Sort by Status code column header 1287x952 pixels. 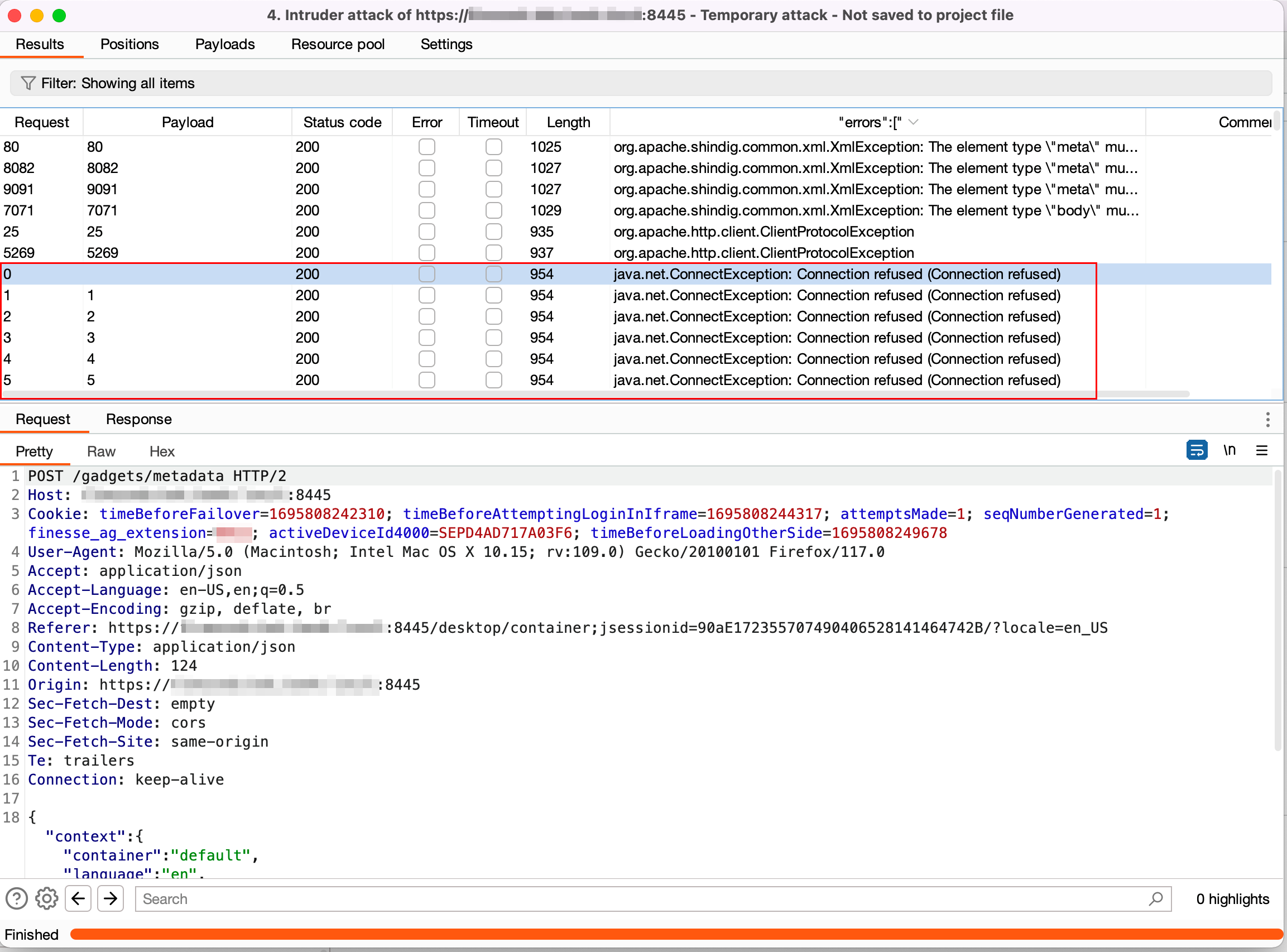[342, 122]
